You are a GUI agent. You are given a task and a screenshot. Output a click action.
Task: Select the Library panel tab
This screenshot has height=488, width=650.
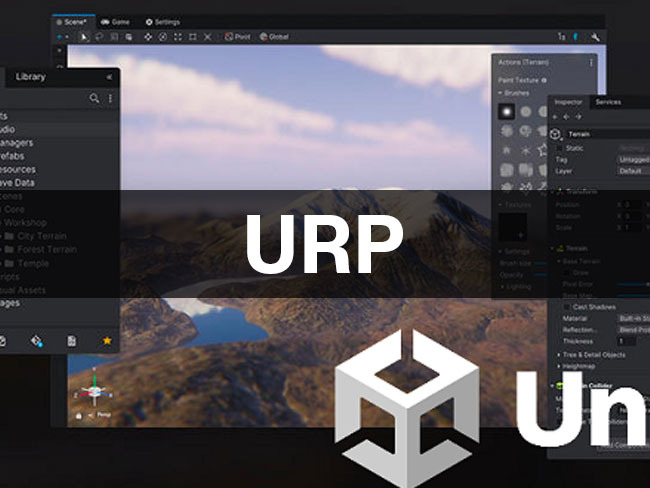tap(31, 77)
